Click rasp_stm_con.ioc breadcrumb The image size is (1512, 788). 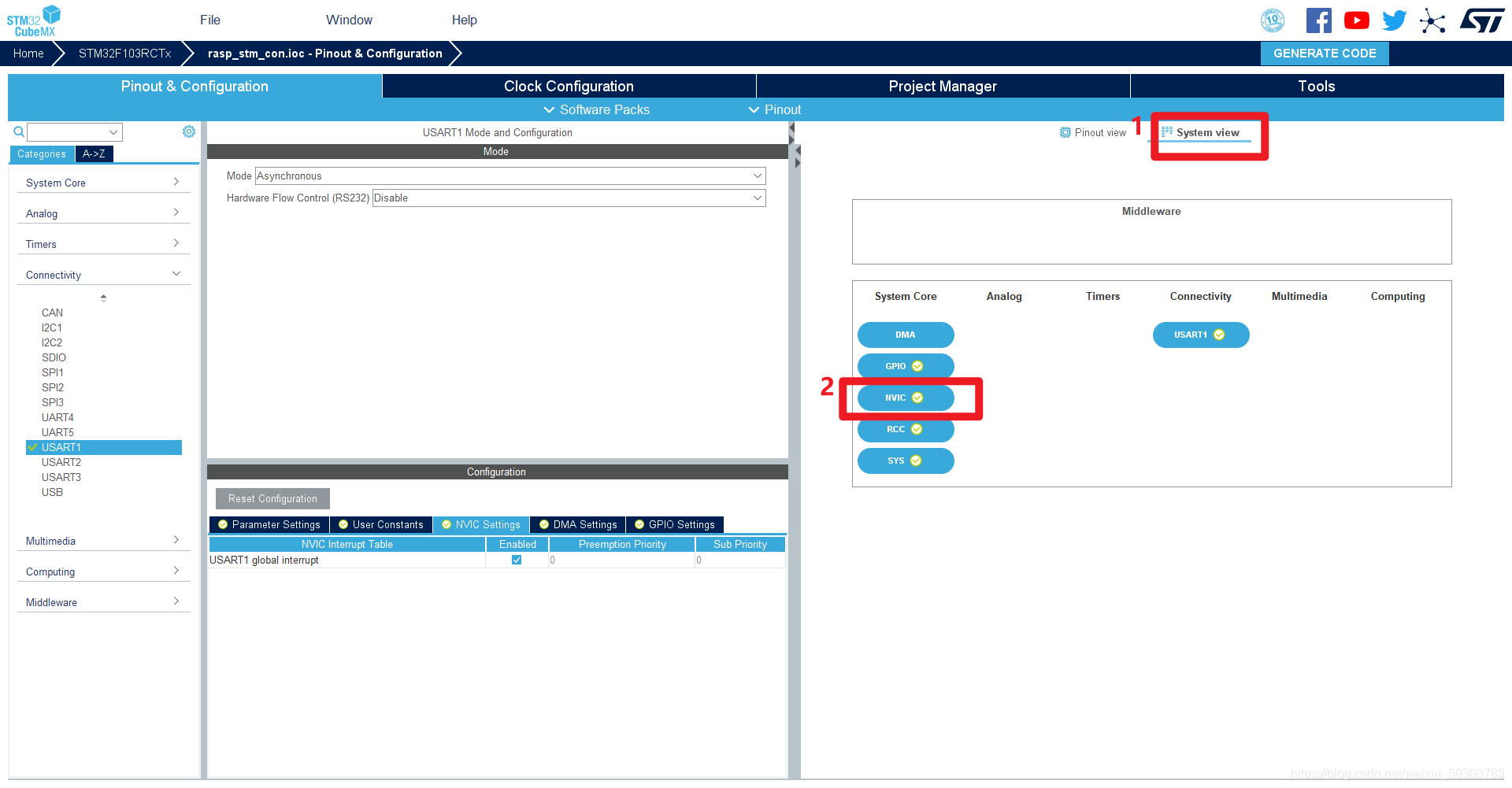point(324,54)
